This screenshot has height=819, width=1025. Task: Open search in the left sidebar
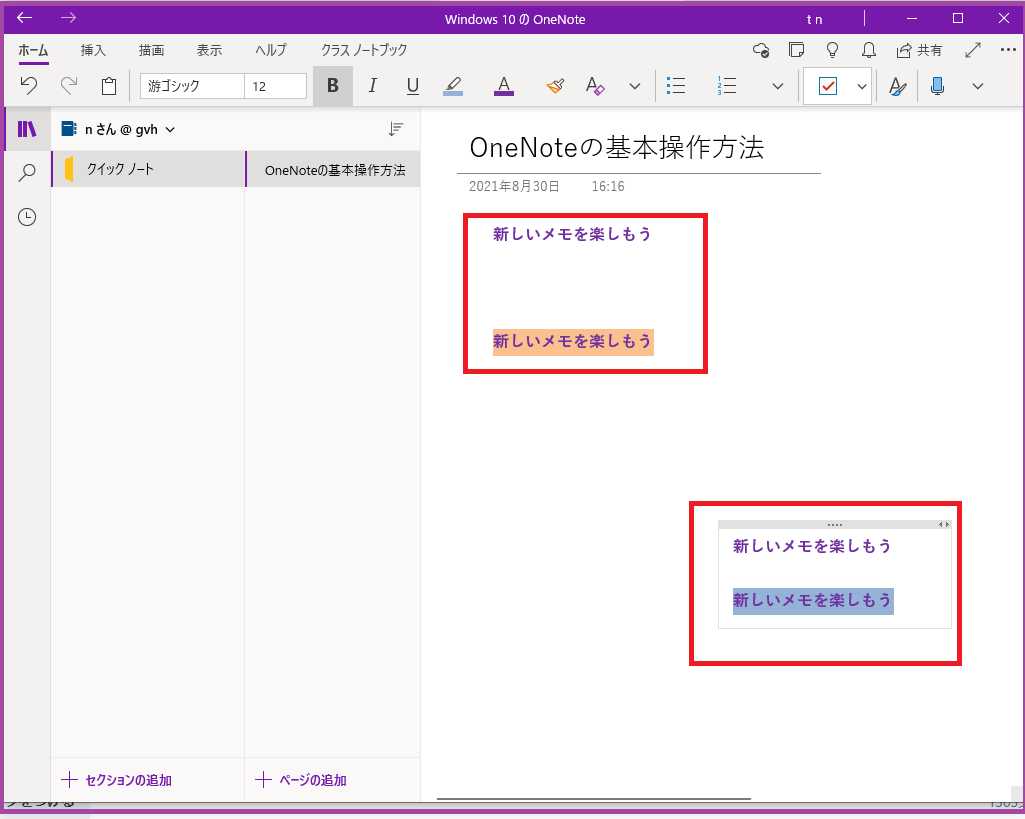tap(27, 171)
